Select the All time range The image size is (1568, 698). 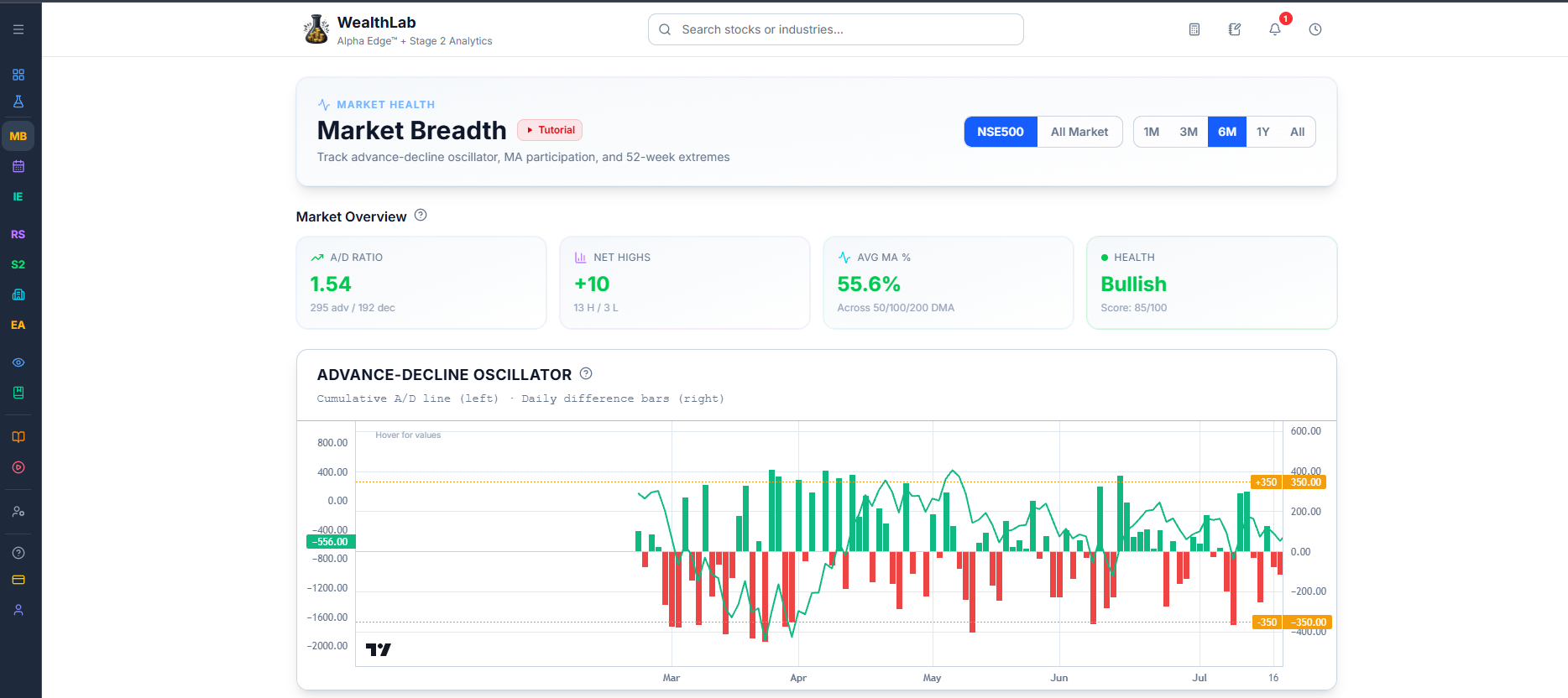pyautogui.click(x=1298, y=132)
